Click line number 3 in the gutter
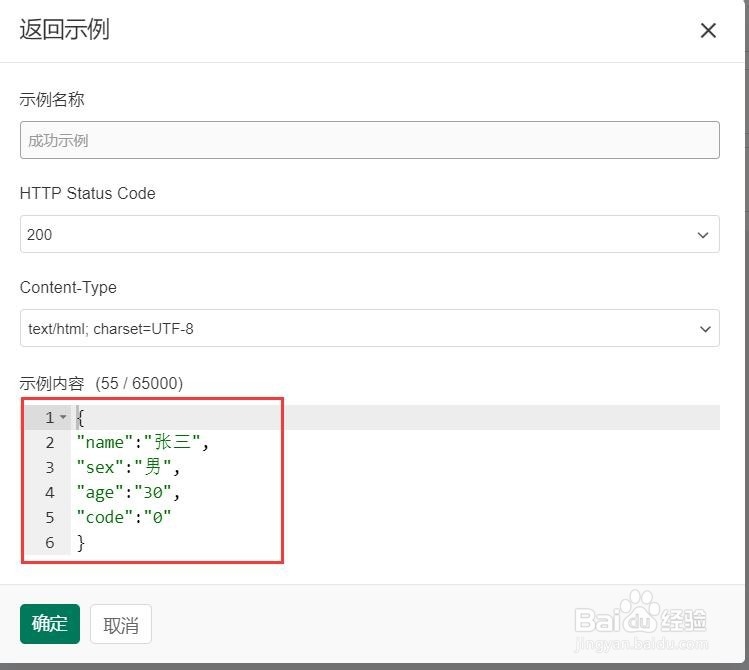Screen dimensions: 749x670 [x=50, y=468]
